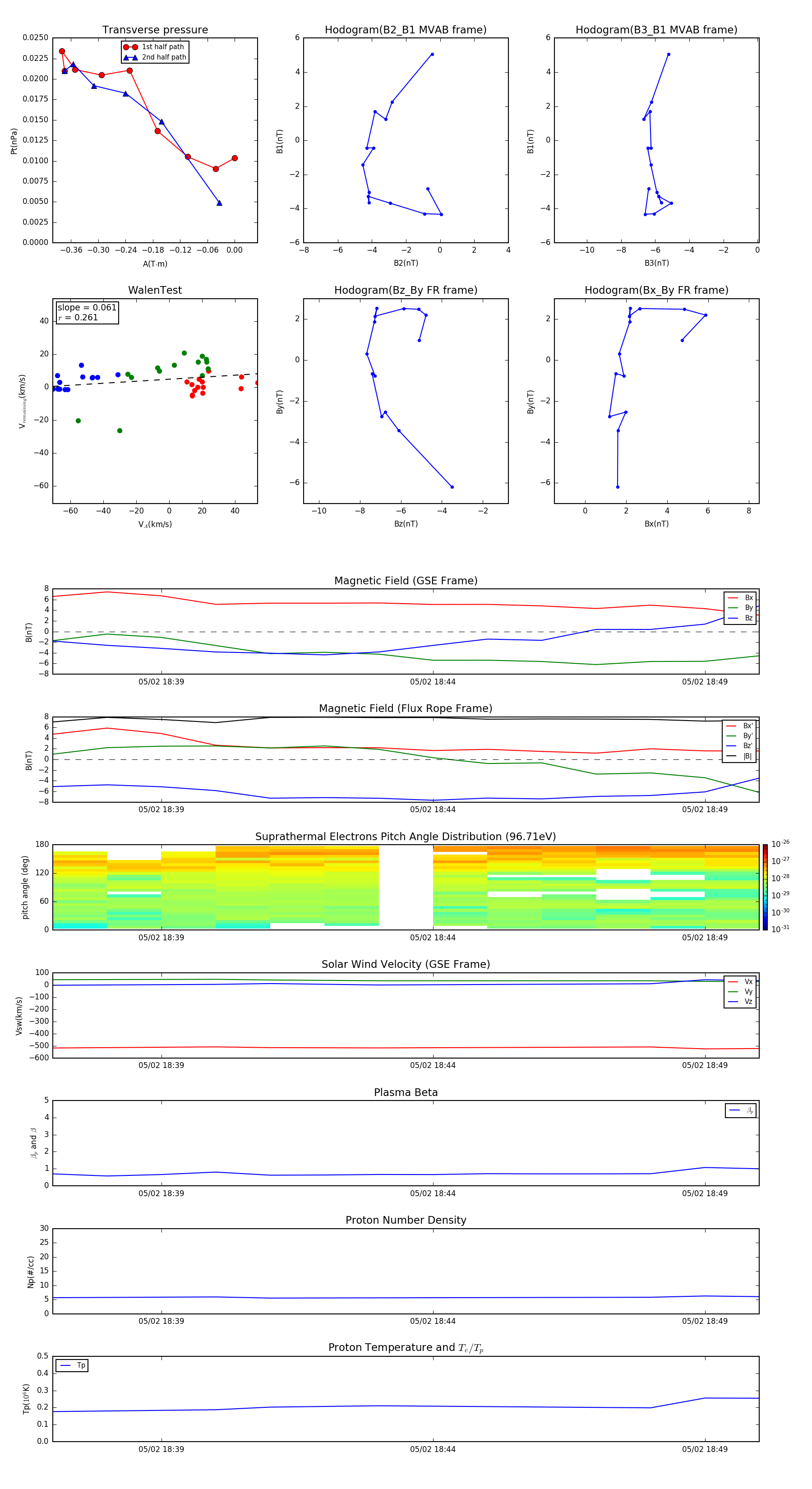
Task: Click the 'Pt(nPa)' y-axis label
Action: coord(14,141)
